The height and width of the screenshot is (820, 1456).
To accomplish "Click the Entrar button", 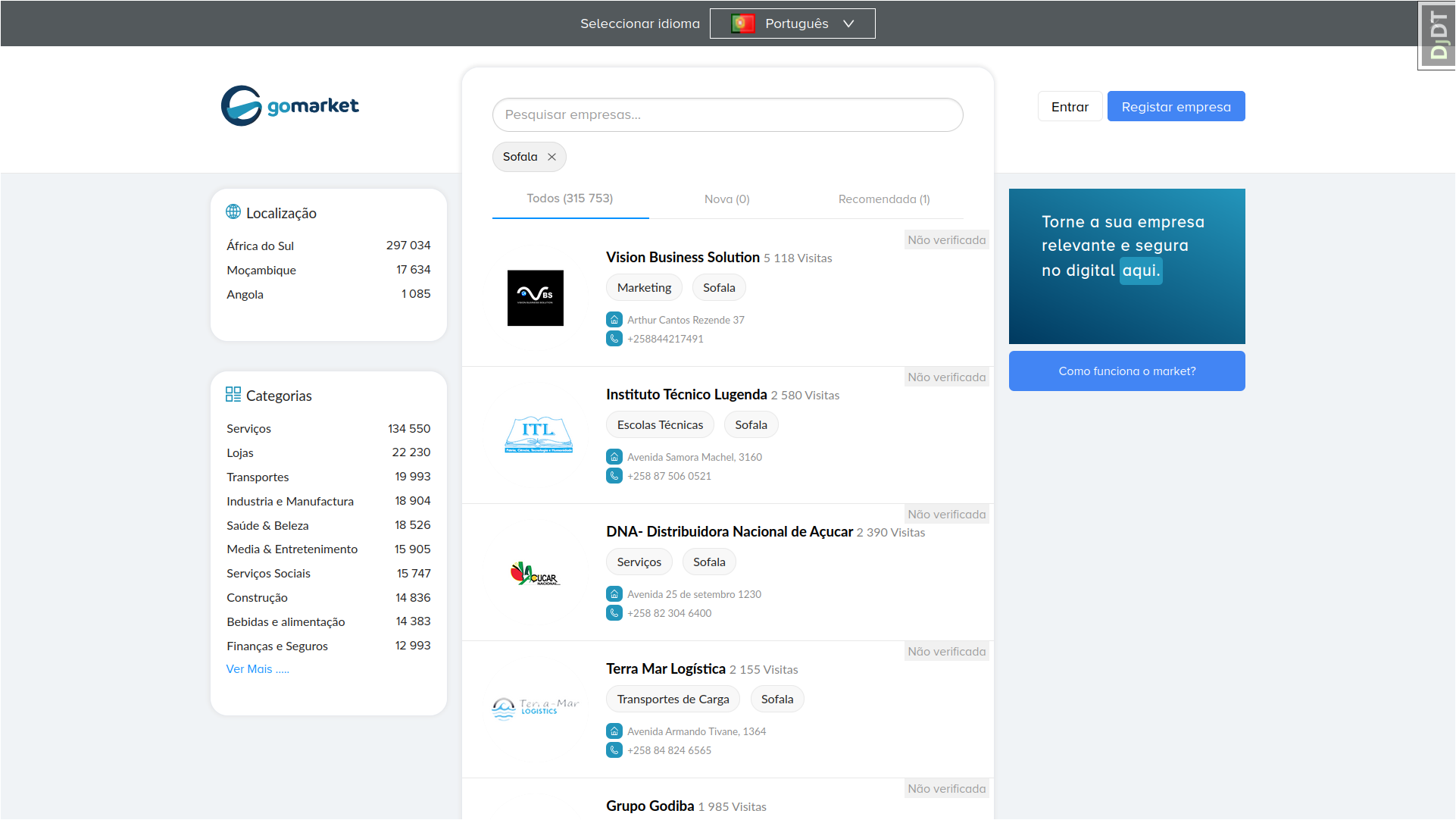I will [x=1069, y=107].
